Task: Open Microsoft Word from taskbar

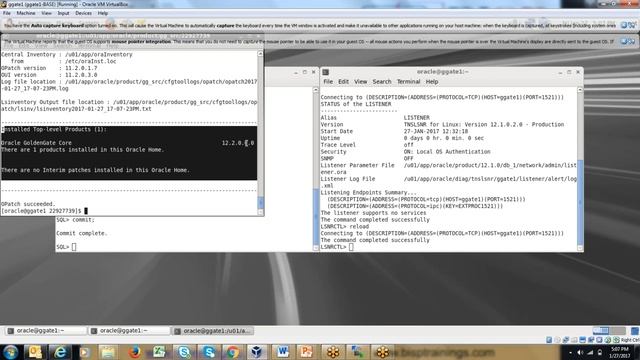Action: pyautogui.click(x=282, y=352)
